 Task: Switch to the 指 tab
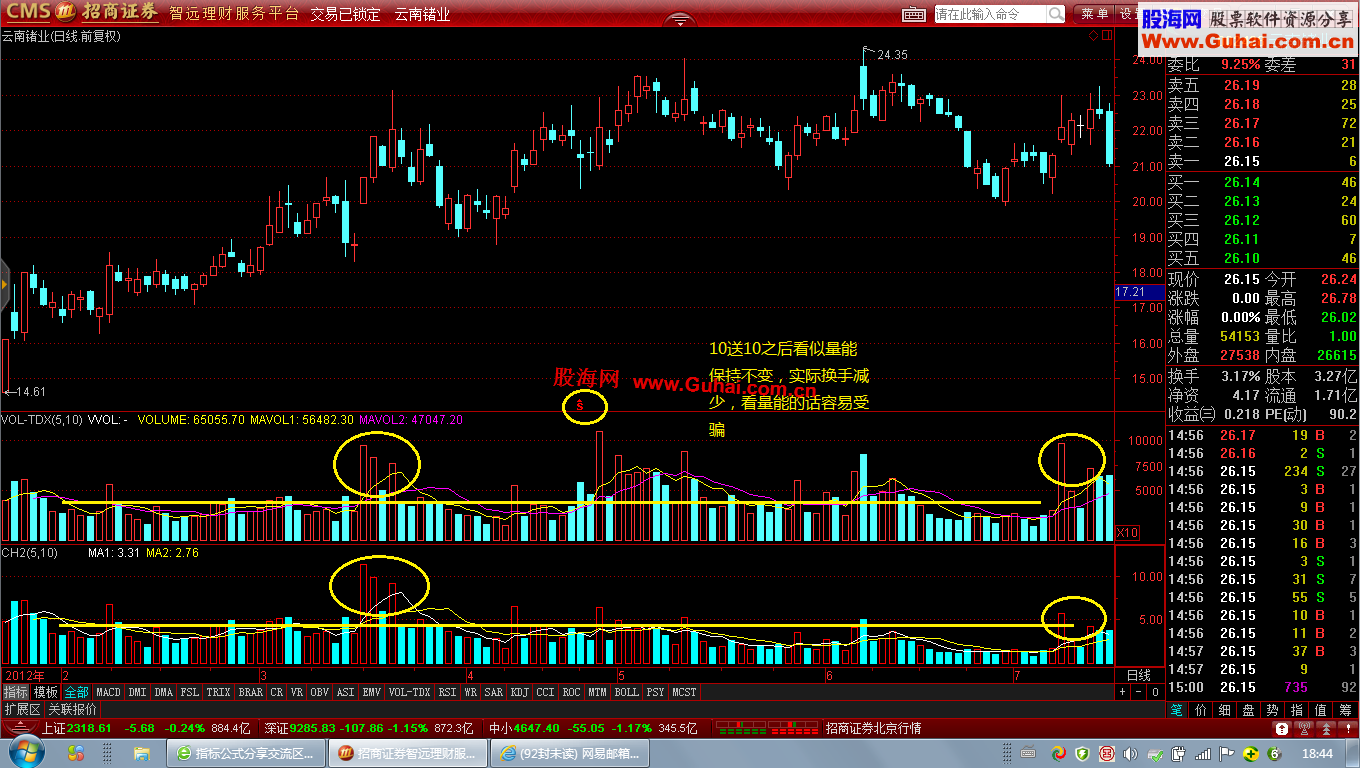coord(1297,710)
